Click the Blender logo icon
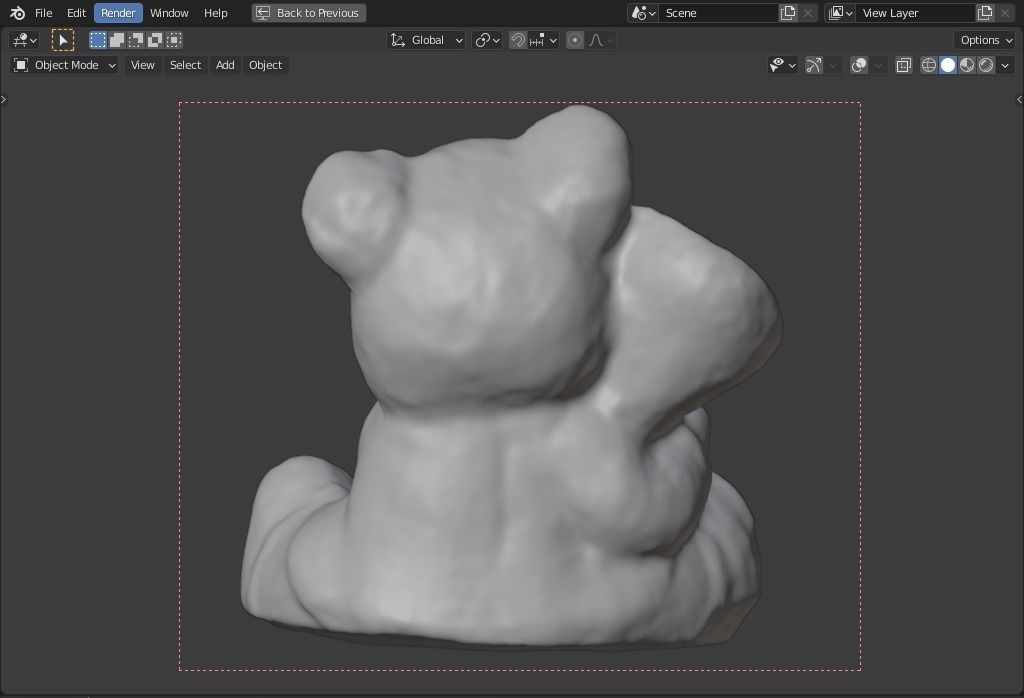This screenshot has width=1024, height=698. tap(18, 13)
